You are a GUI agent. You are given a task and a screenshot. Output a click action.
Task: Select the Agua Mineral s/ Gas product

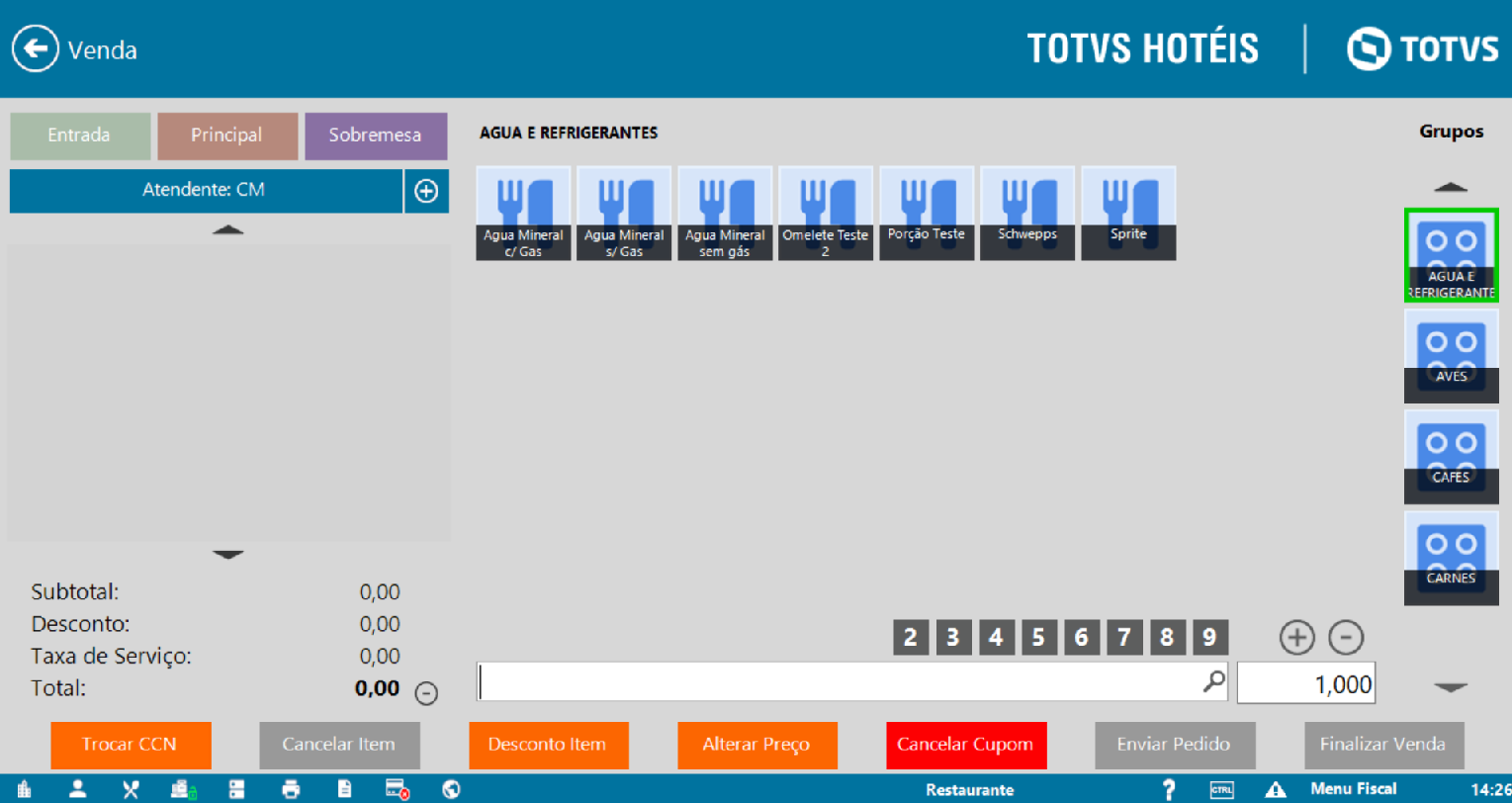(x=624, y=214)
